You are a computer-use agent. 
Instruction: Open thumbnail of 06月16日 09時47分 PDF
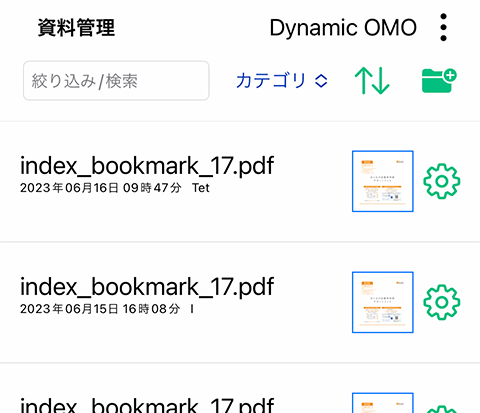(383, 181)
